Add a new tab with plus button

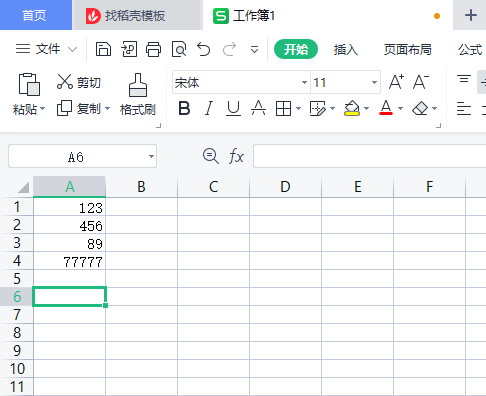[x=470, y=15]
